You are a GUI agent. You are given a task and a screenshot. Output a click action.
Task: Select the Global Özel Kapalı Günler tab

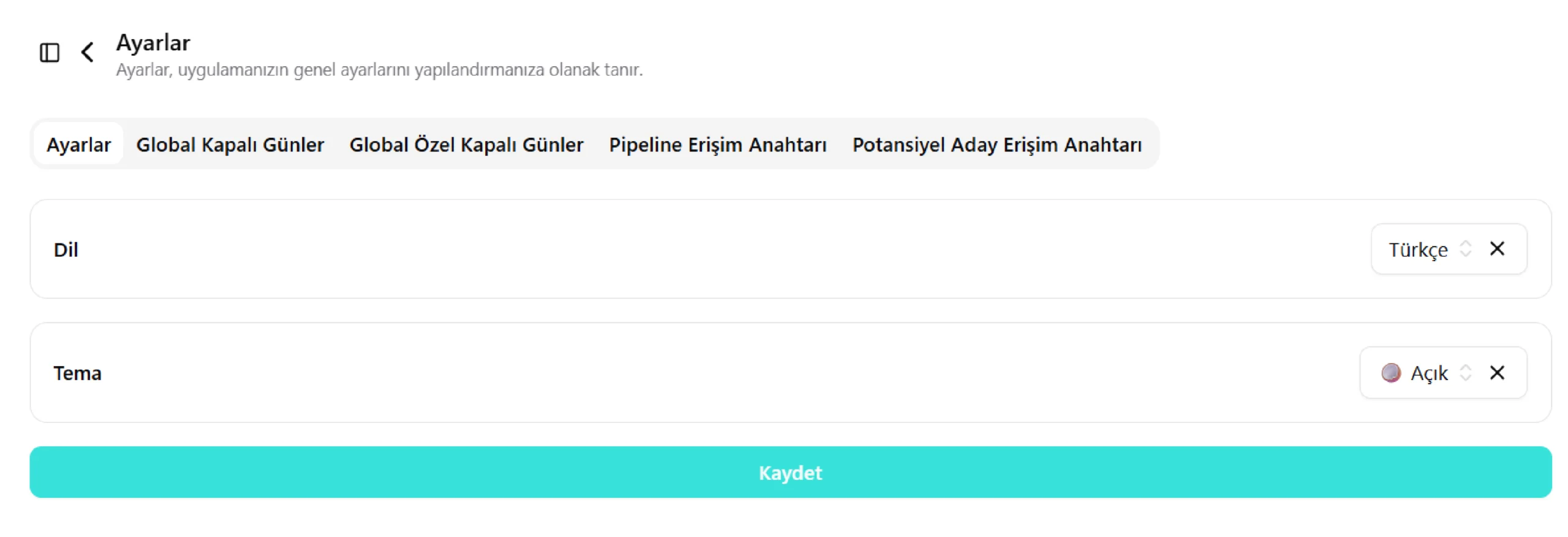click(x=466, y=144)
